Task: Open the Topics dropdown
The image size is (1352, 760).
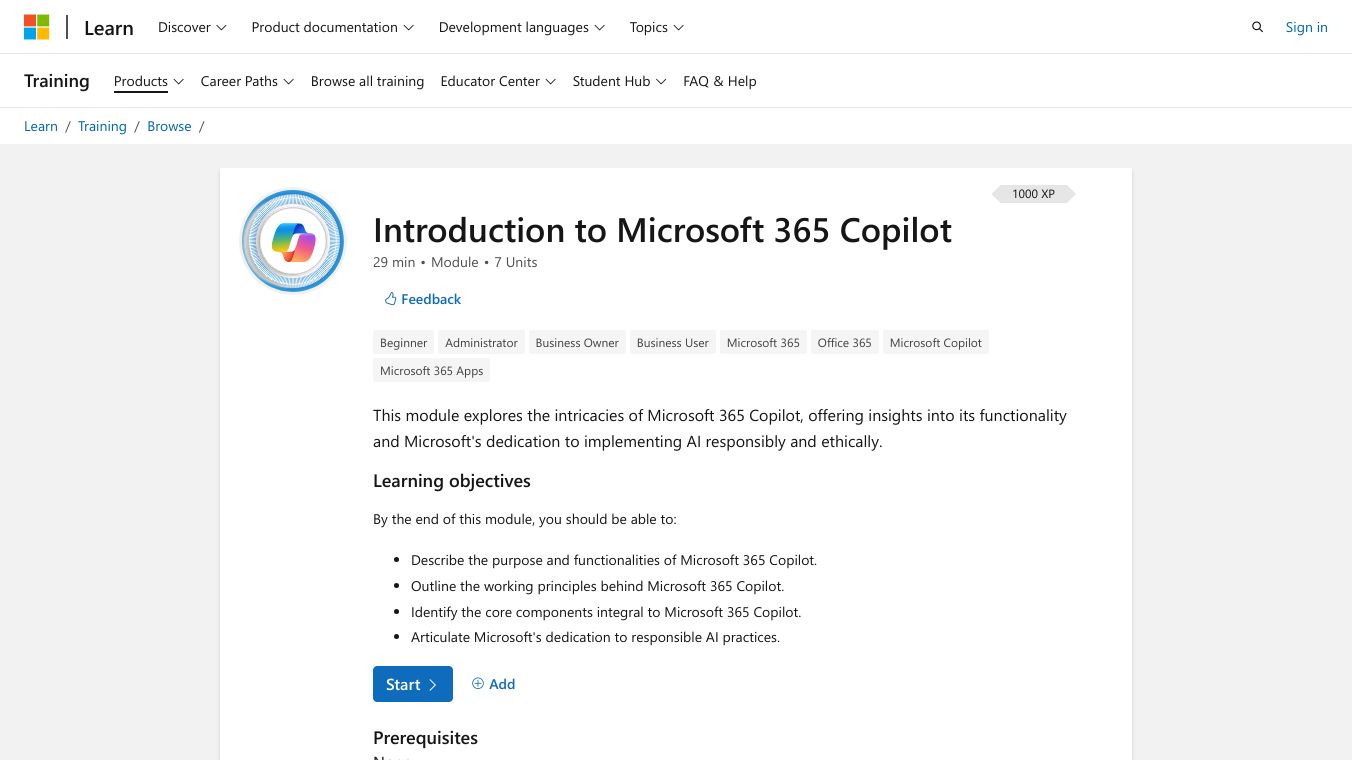Action: 656,27
